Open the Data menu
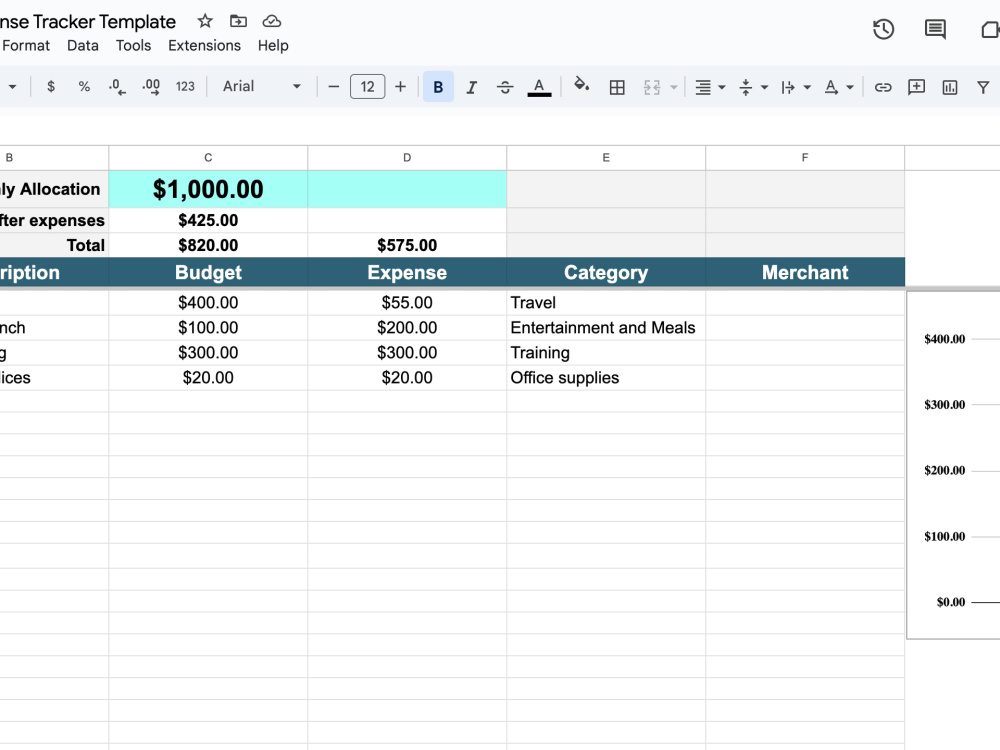Image resolution: width=1000 pixels, height=750 pixels. click(83, 45)
